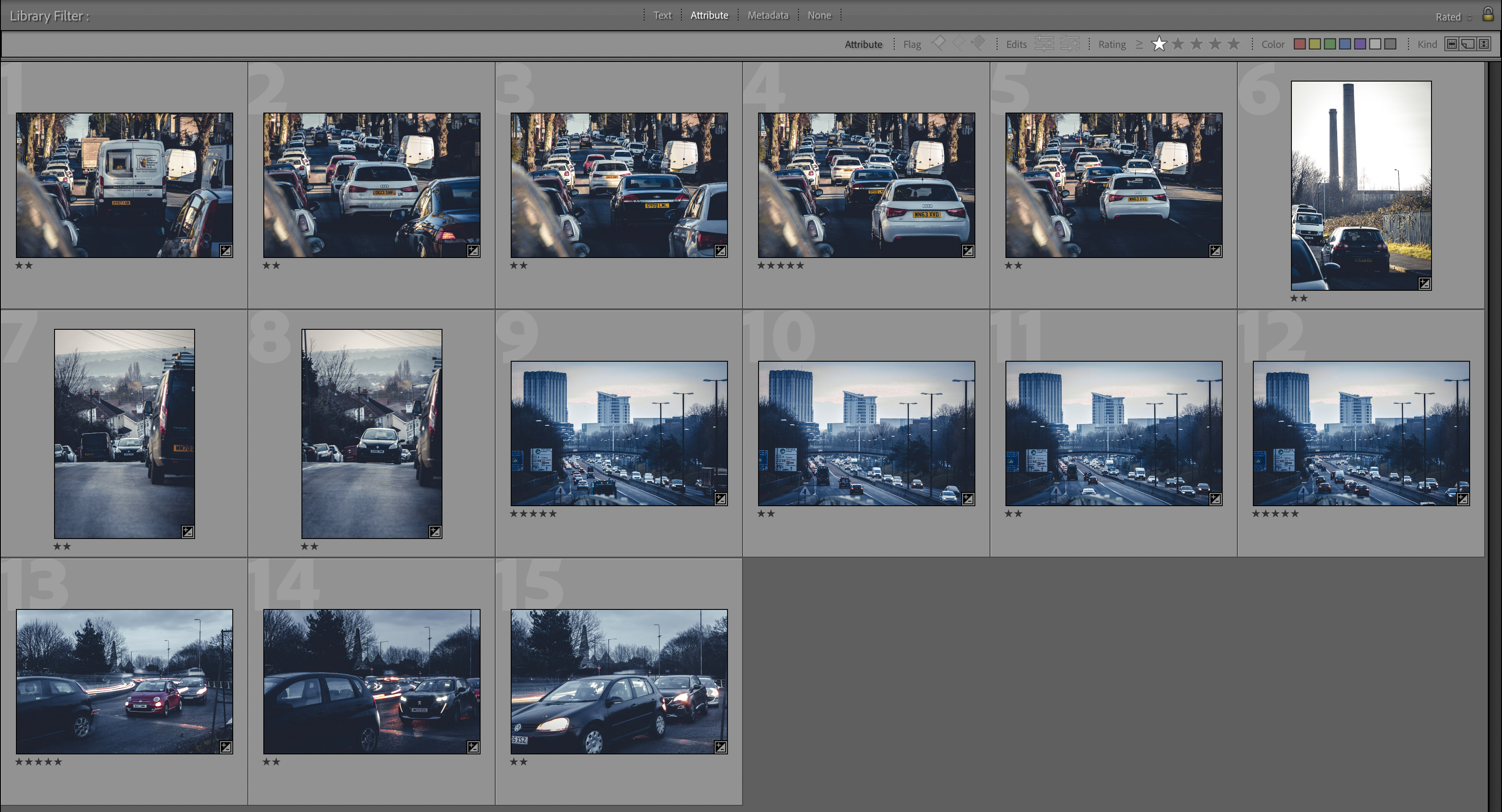1502x812 pixels.
Task: Filter by flagged photos icon
Action: (x=939, y=43)
